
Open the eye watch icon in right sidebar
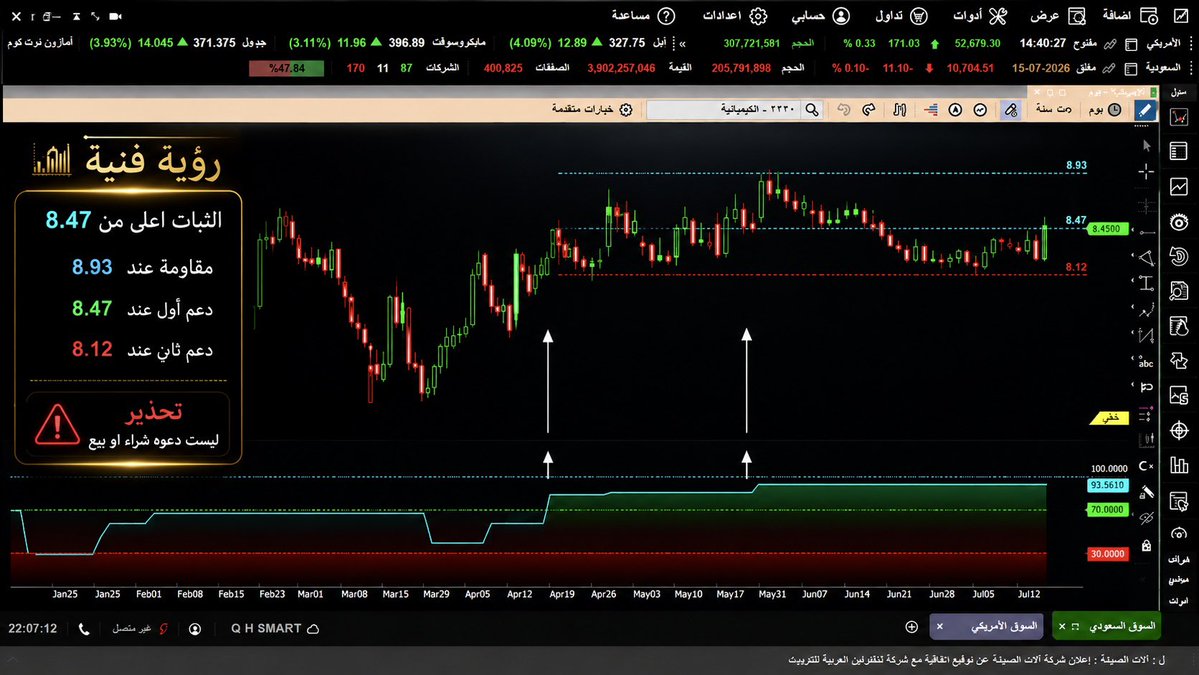click(x=1179, y=222)
